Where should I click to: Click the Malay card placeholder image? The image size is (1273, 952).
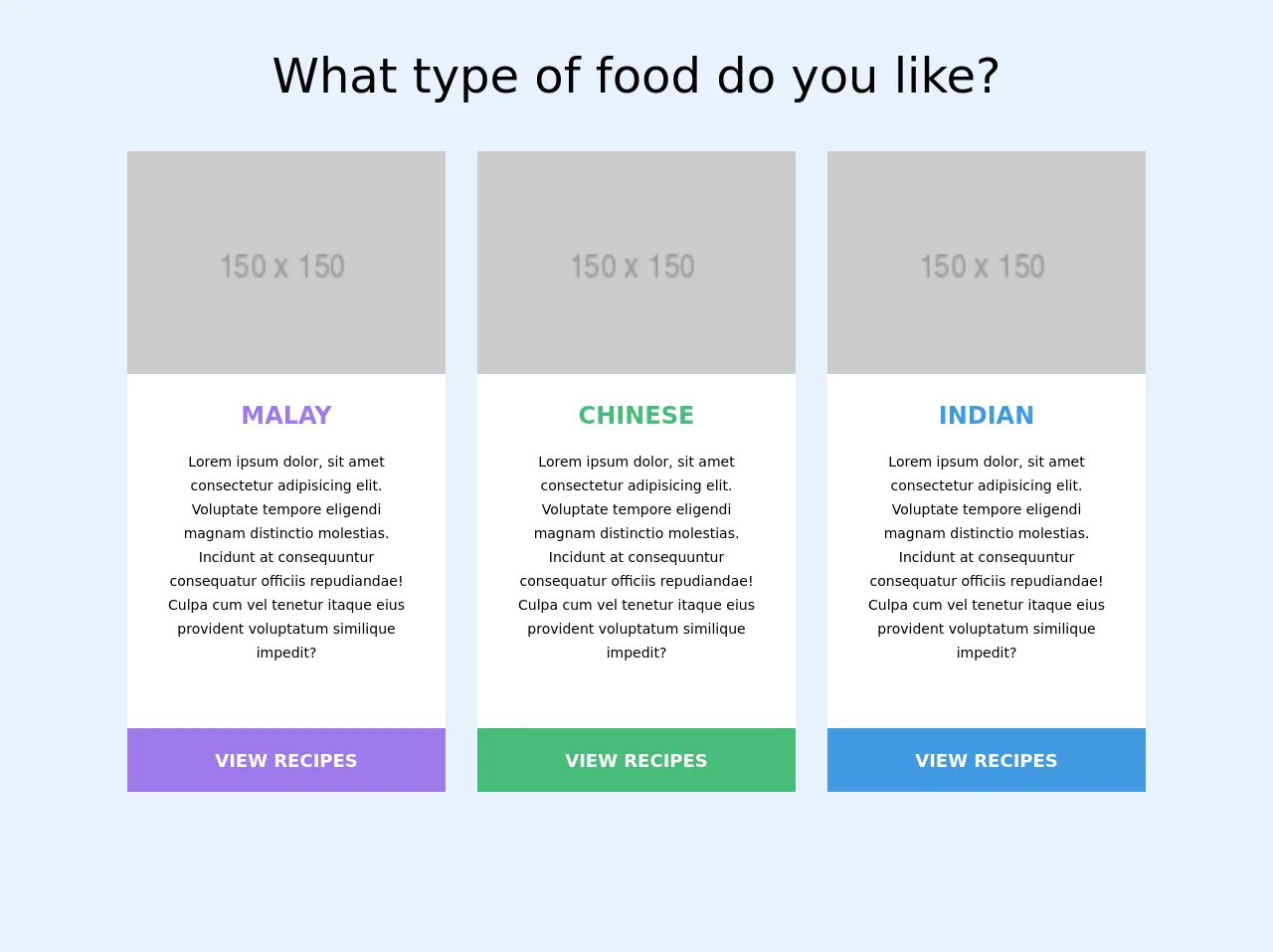coord(286,263)
